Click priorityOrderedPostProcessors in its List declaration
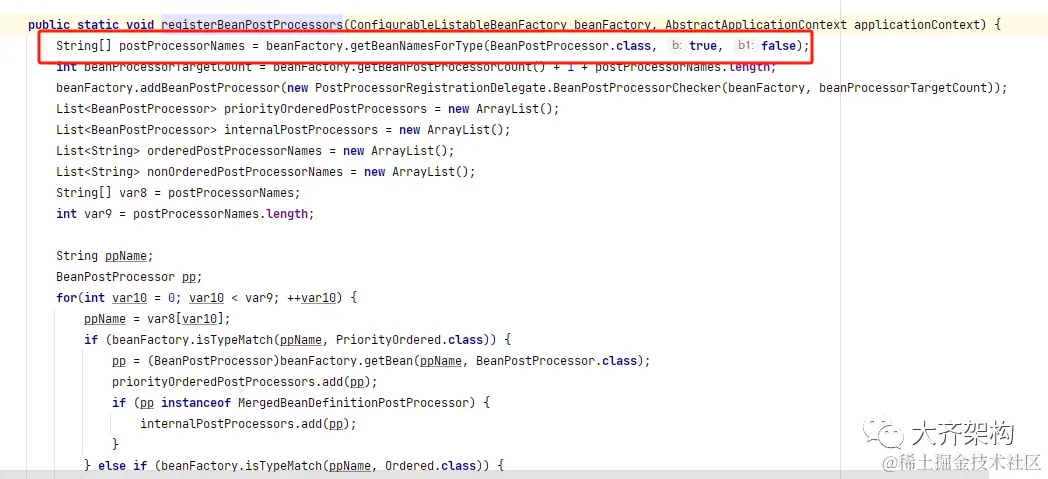 (325, 109)
